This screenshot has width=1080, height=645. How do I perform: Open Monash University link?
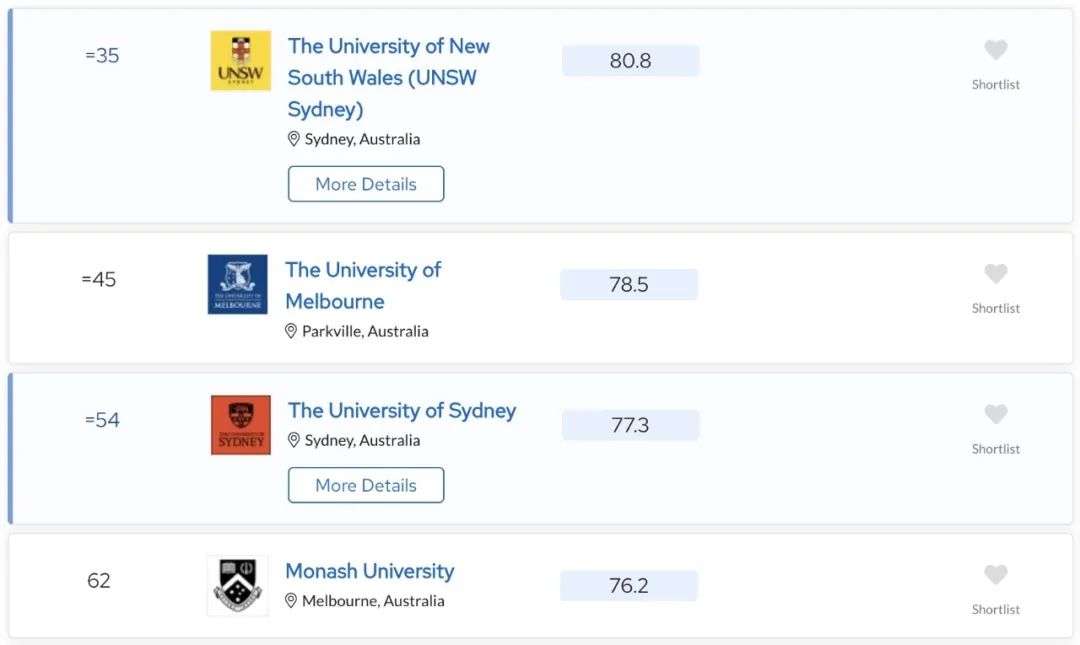(x=370, y=571)
